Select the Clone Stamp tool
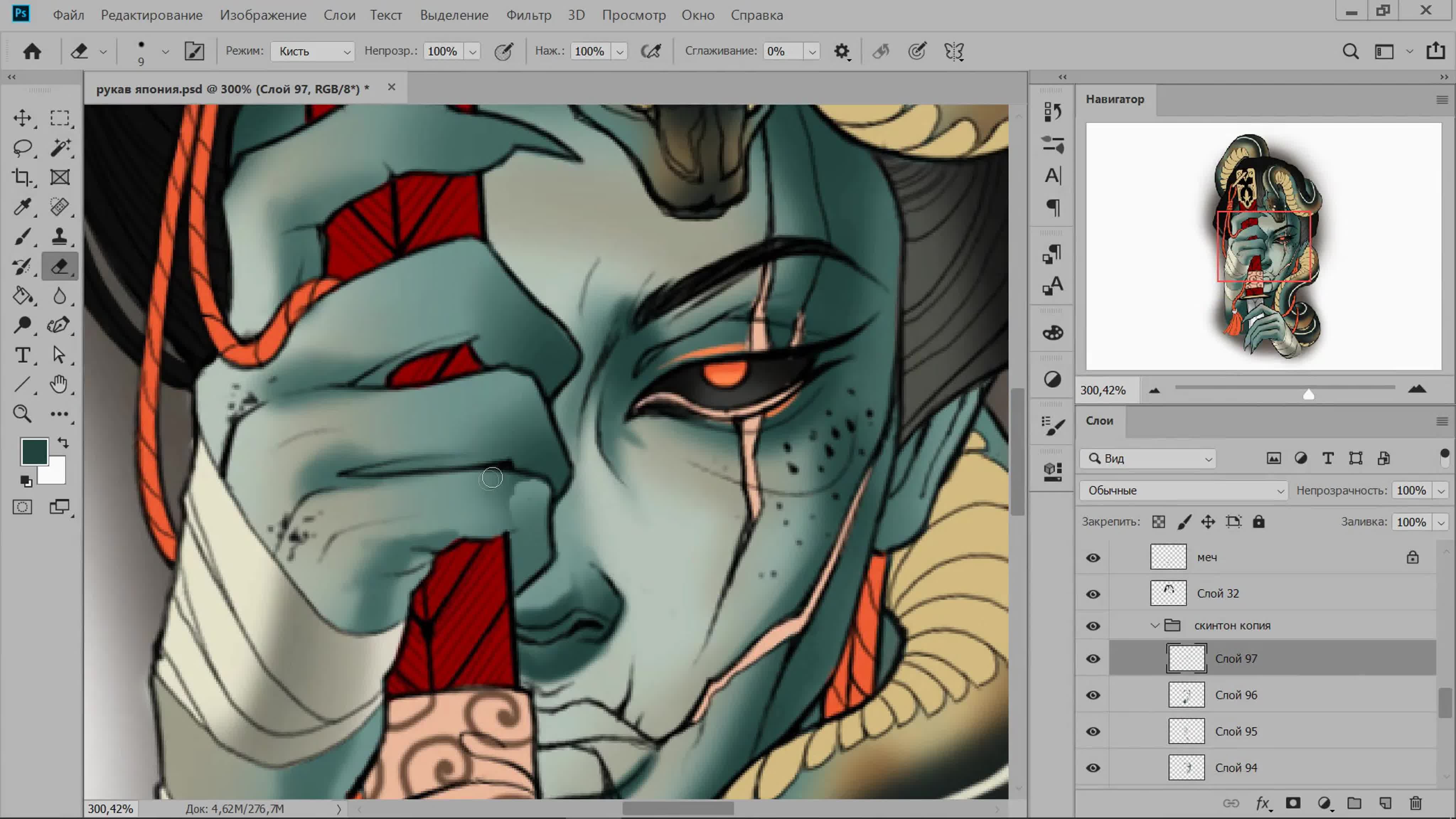The width and height of the screenshot is (1456, 819). coord(59,236)
